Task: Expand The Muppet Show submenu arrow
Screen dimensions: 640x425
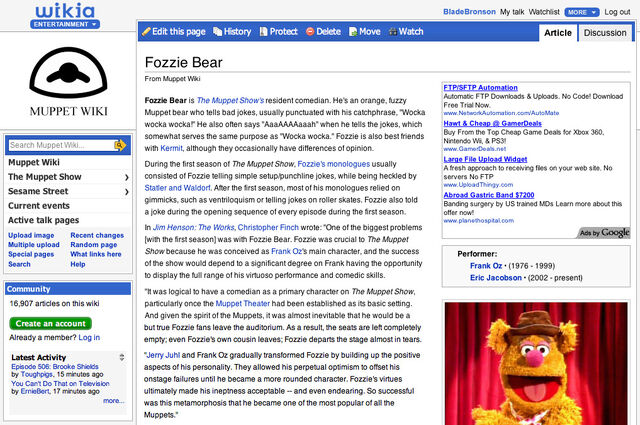Action: pos(127,177)
